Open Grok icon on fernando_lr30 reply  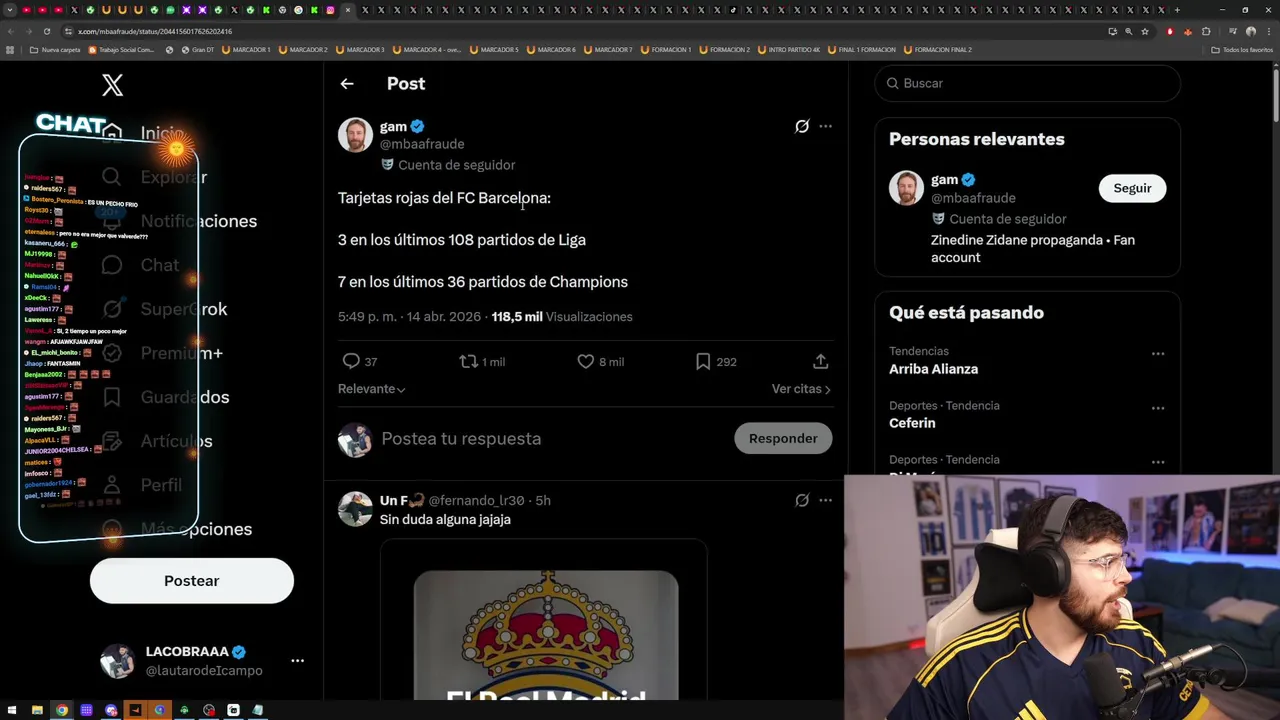pyautogui.click(x=802, y=500)
